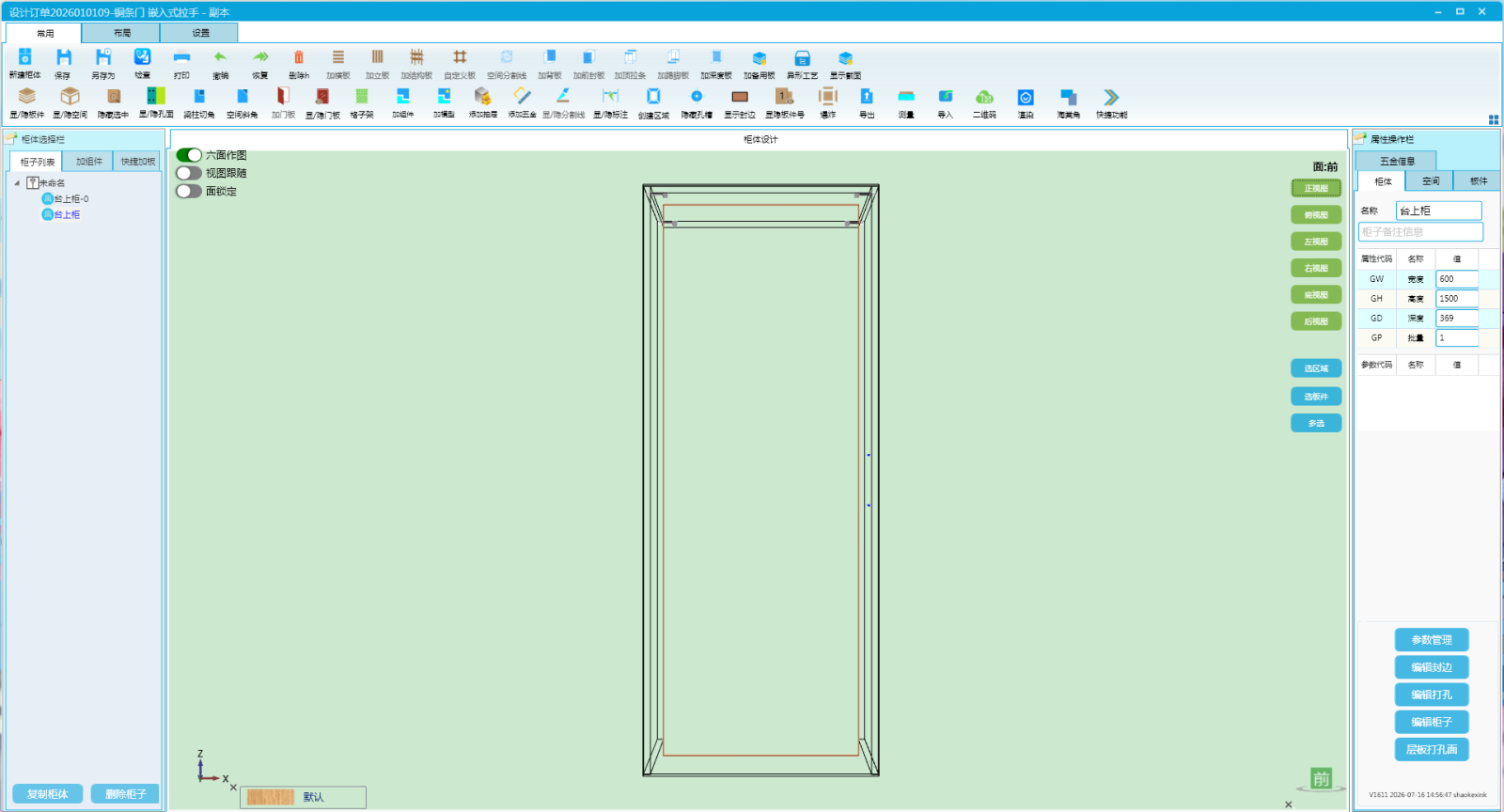Select 台上柜 in cabinet tree

pos(67,215)
